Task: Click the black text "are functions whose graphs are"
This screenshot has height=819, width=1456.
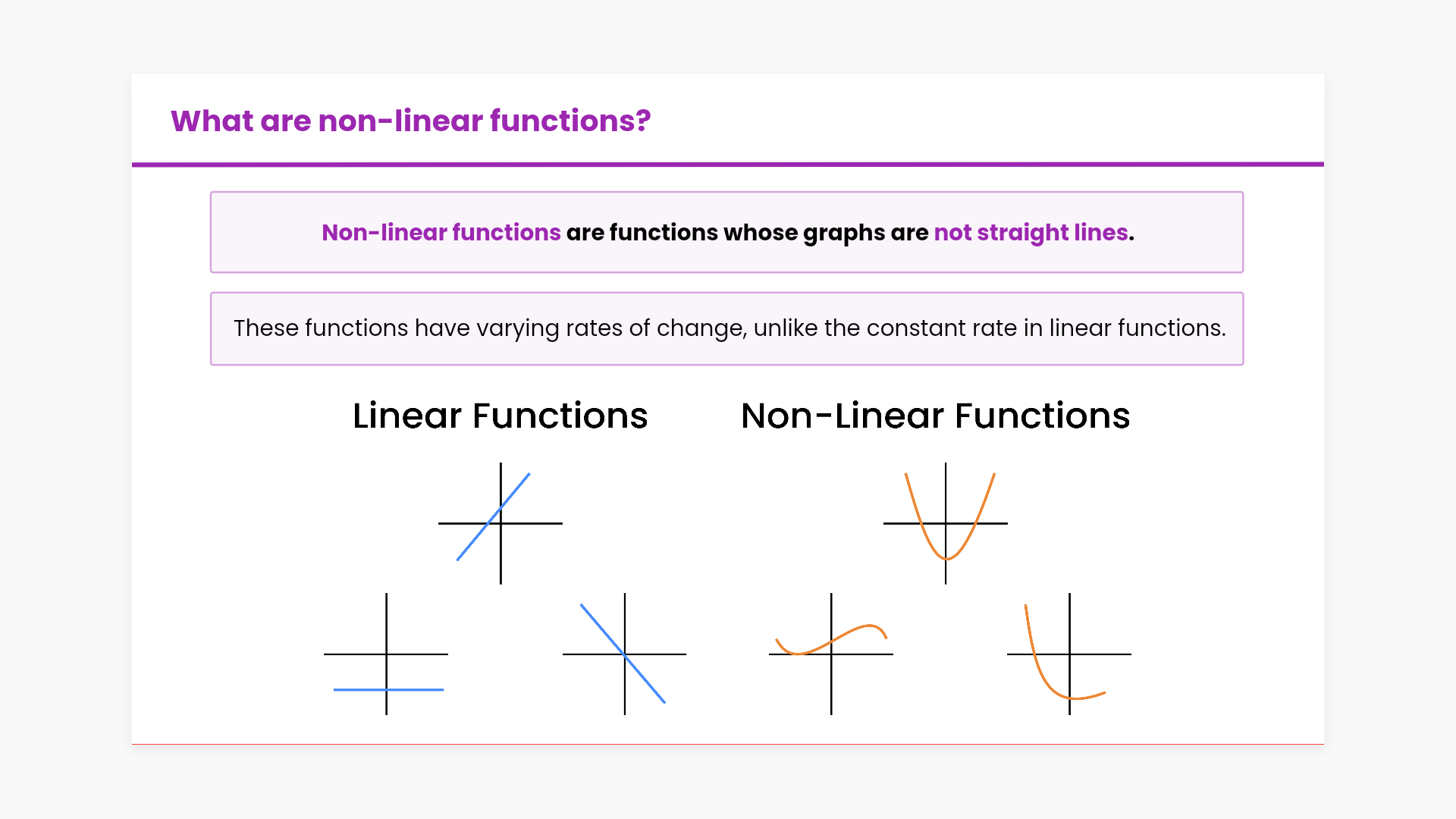Action: 747,233
